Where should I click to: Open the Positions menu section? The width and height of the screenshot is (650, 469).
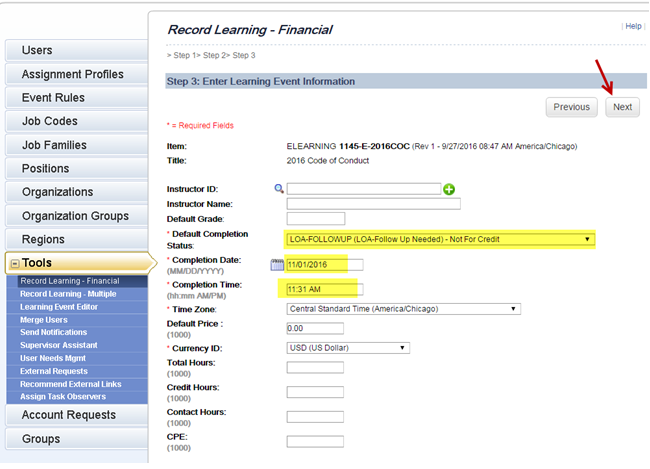pos(77,169)
